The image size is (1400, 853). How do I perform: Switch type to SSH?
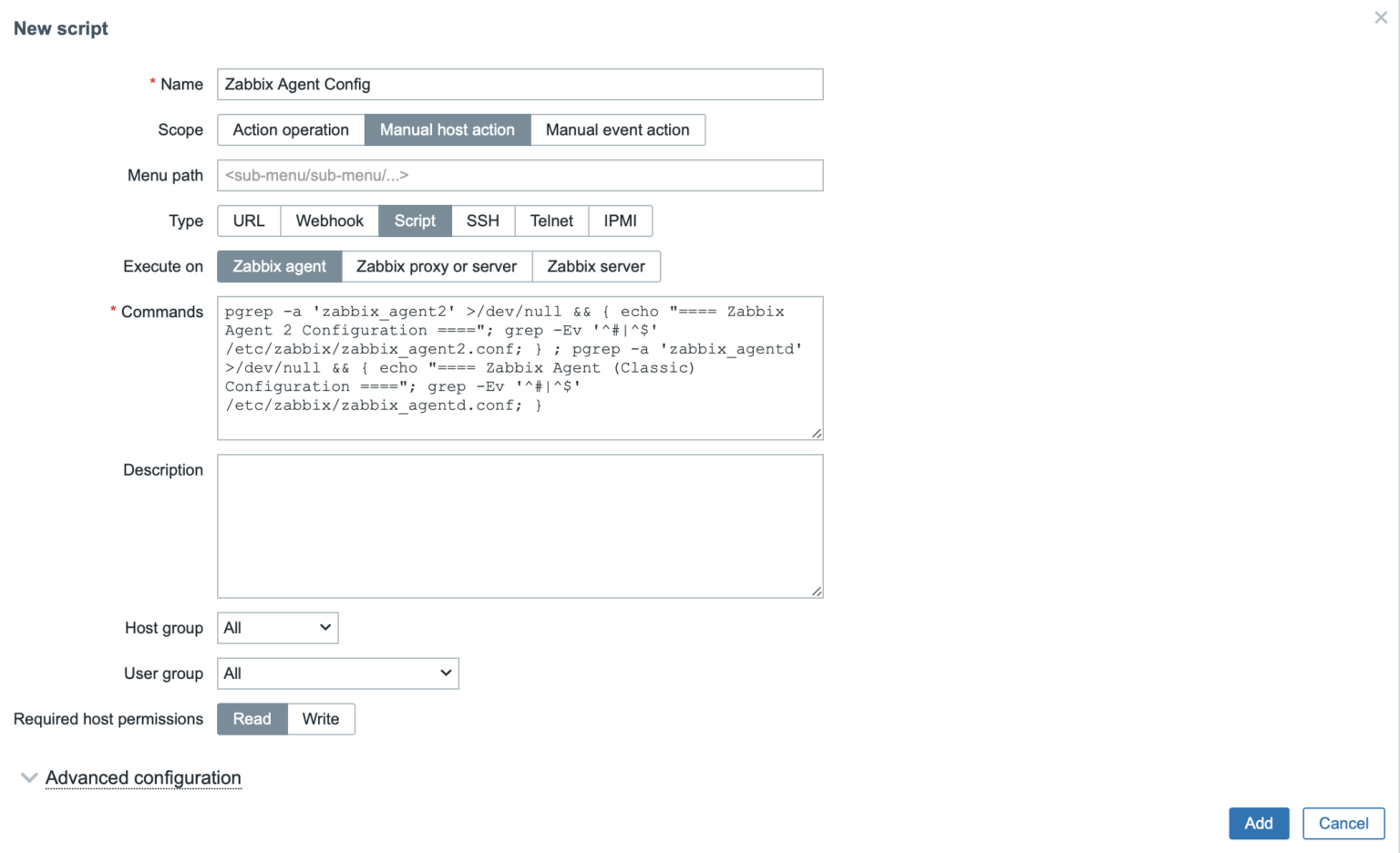[x=482, y=221]
